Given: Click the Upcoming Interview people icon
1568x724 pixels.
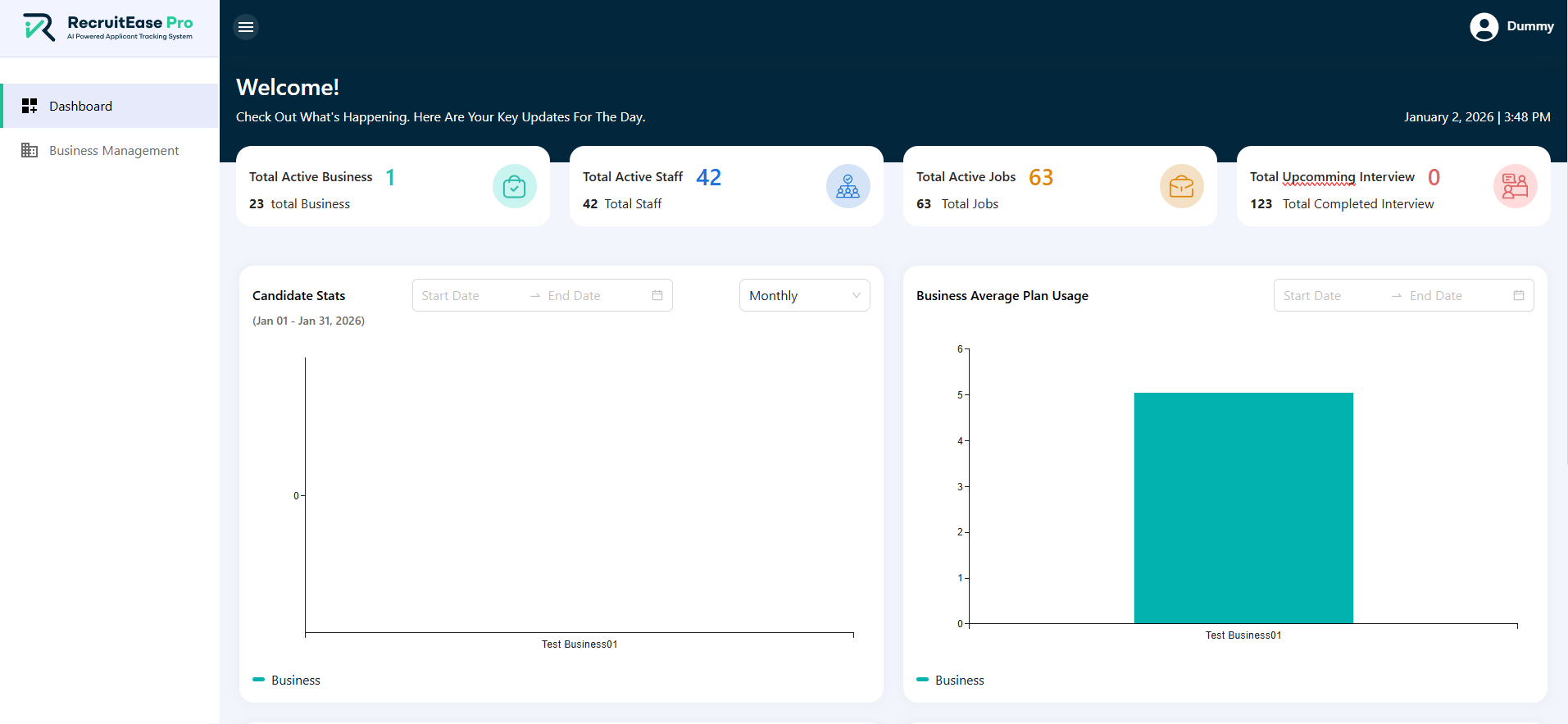Looking at the screenshot, I should (x=1515, y=186).
